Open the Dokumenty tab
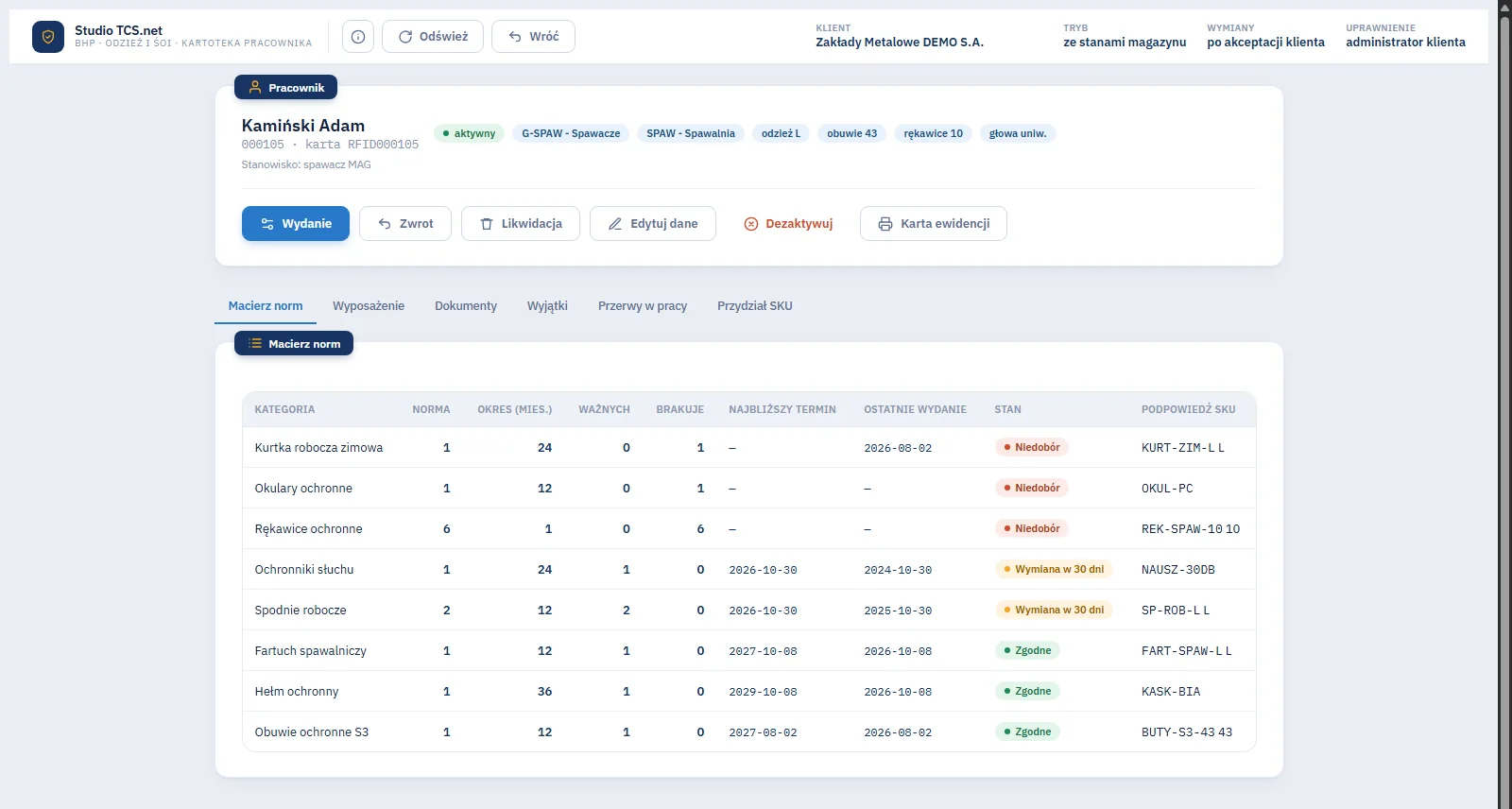The image size is (1512, 809). tap(466, 306)
